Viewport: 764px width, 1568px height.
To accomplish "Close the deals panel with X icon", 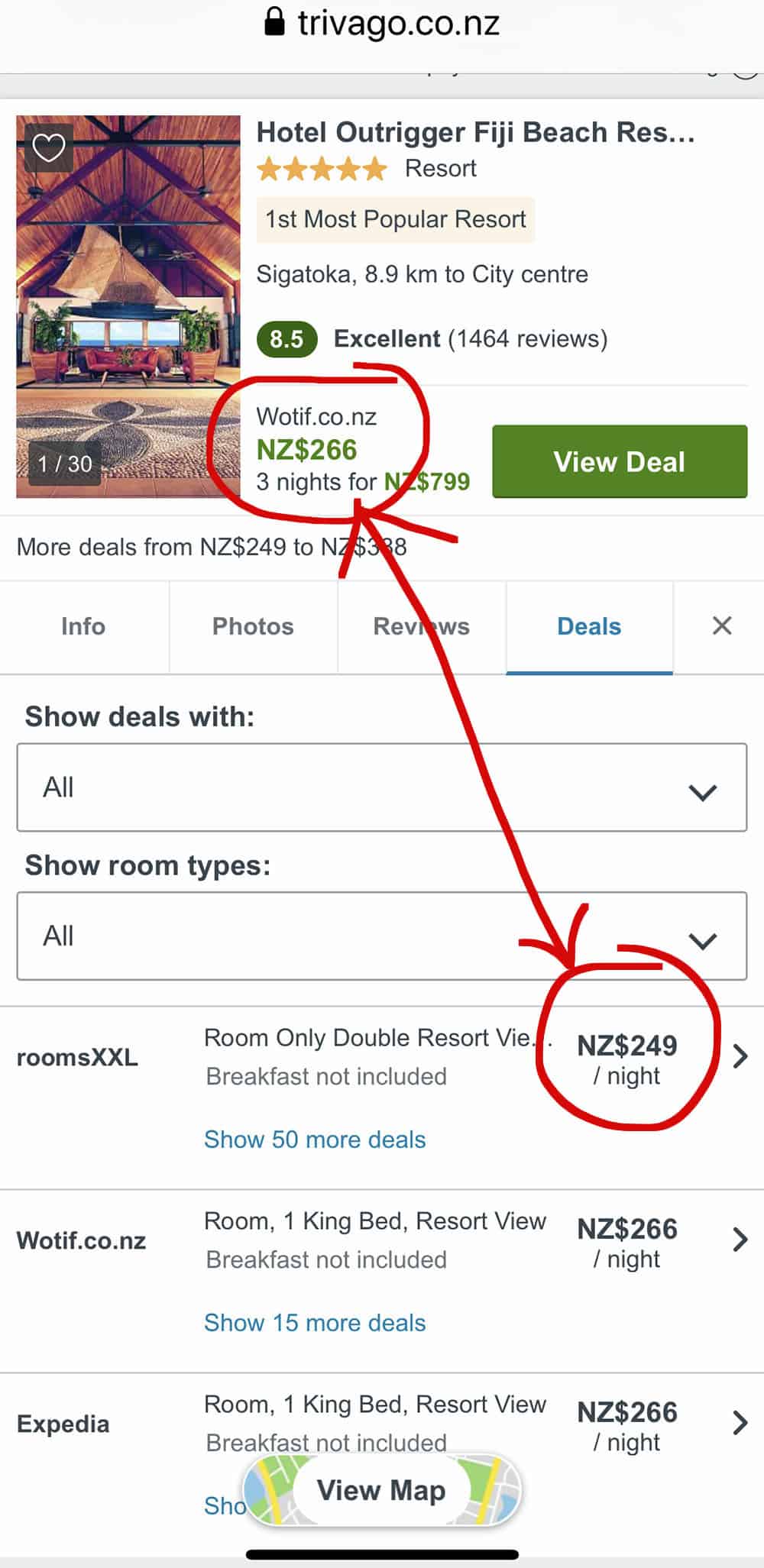I will [721, 626].
